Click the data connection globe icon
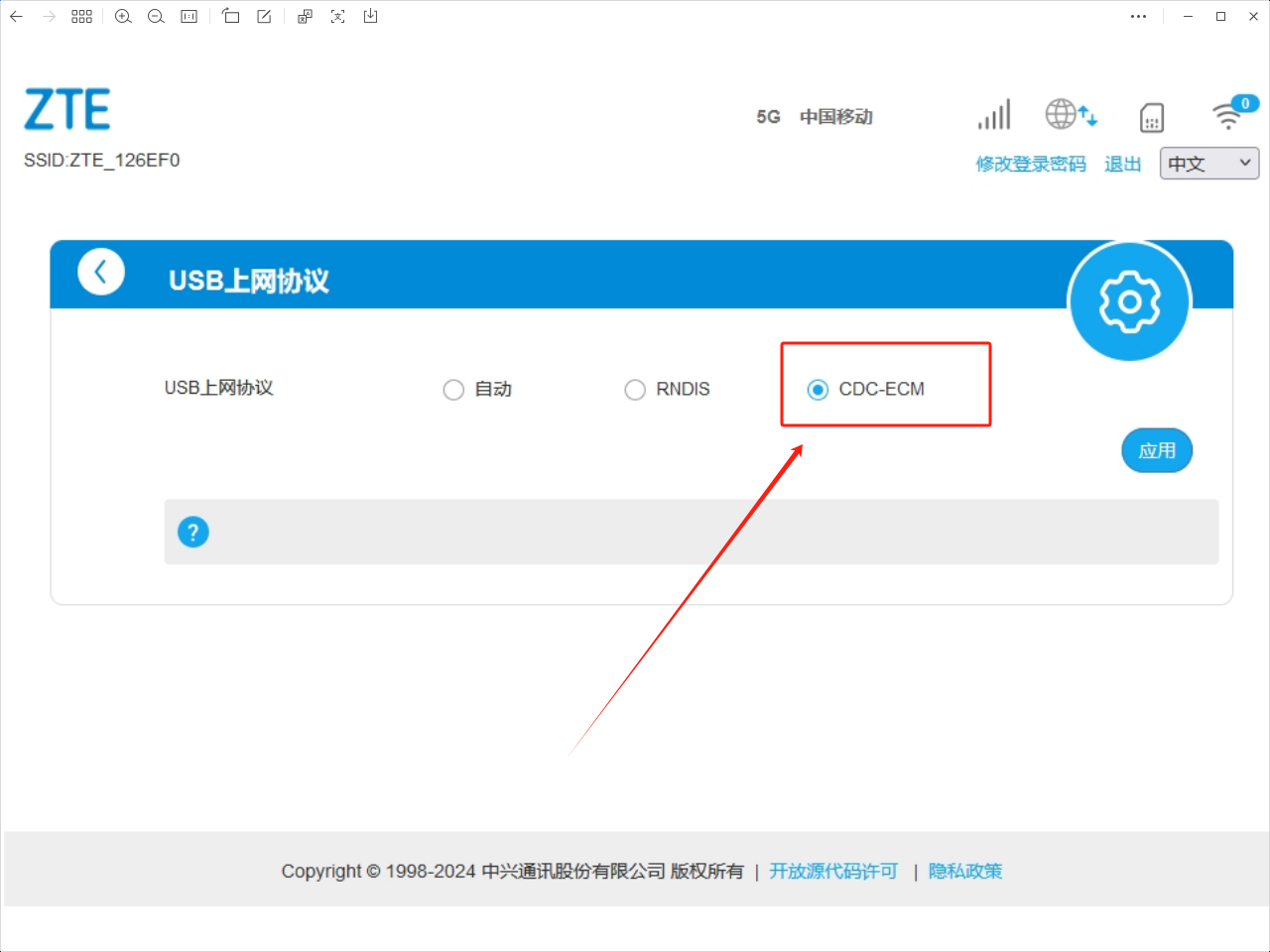 point(1070,115)
